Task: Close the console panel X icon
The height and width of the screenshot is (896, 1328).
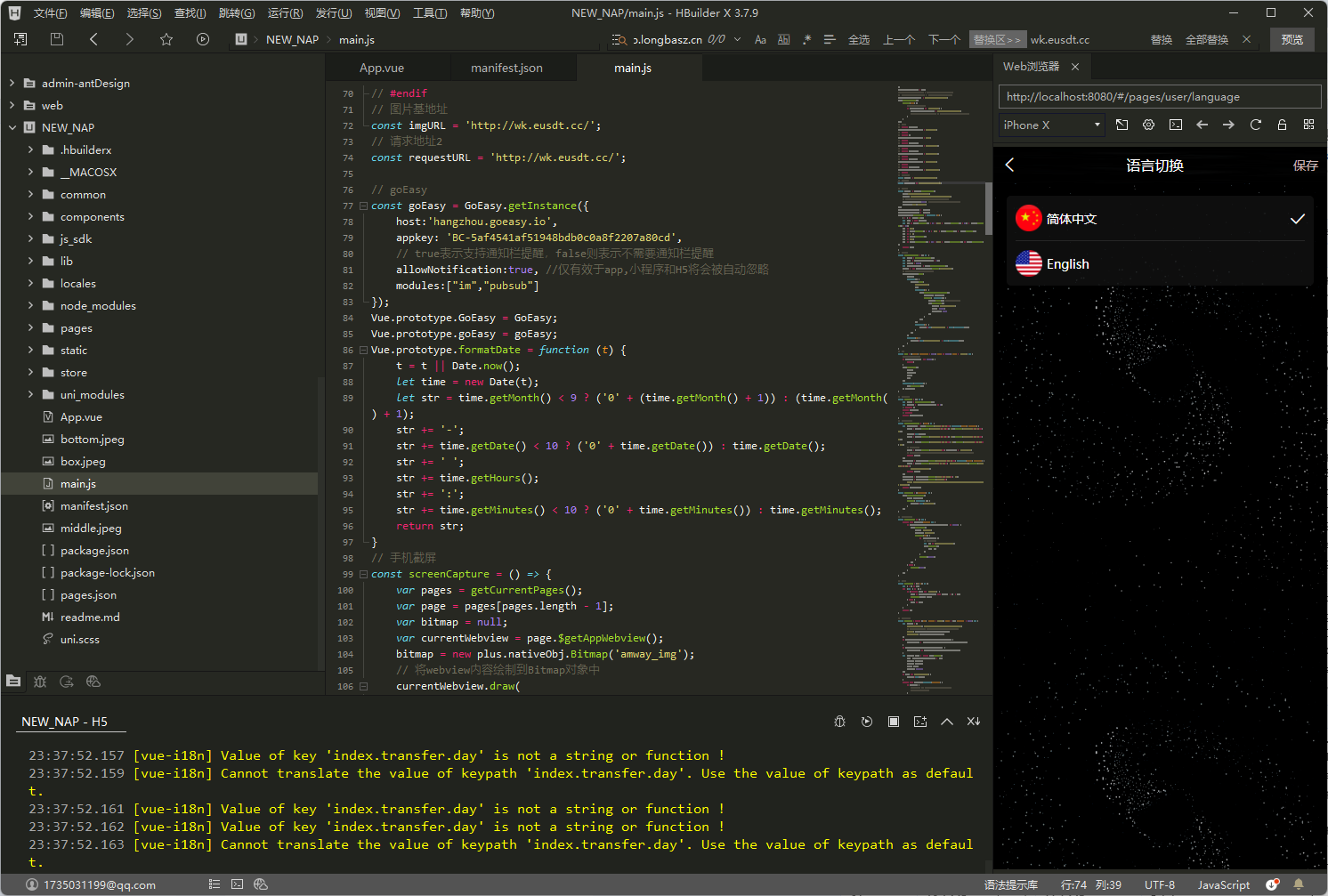Action: [973, 722]
